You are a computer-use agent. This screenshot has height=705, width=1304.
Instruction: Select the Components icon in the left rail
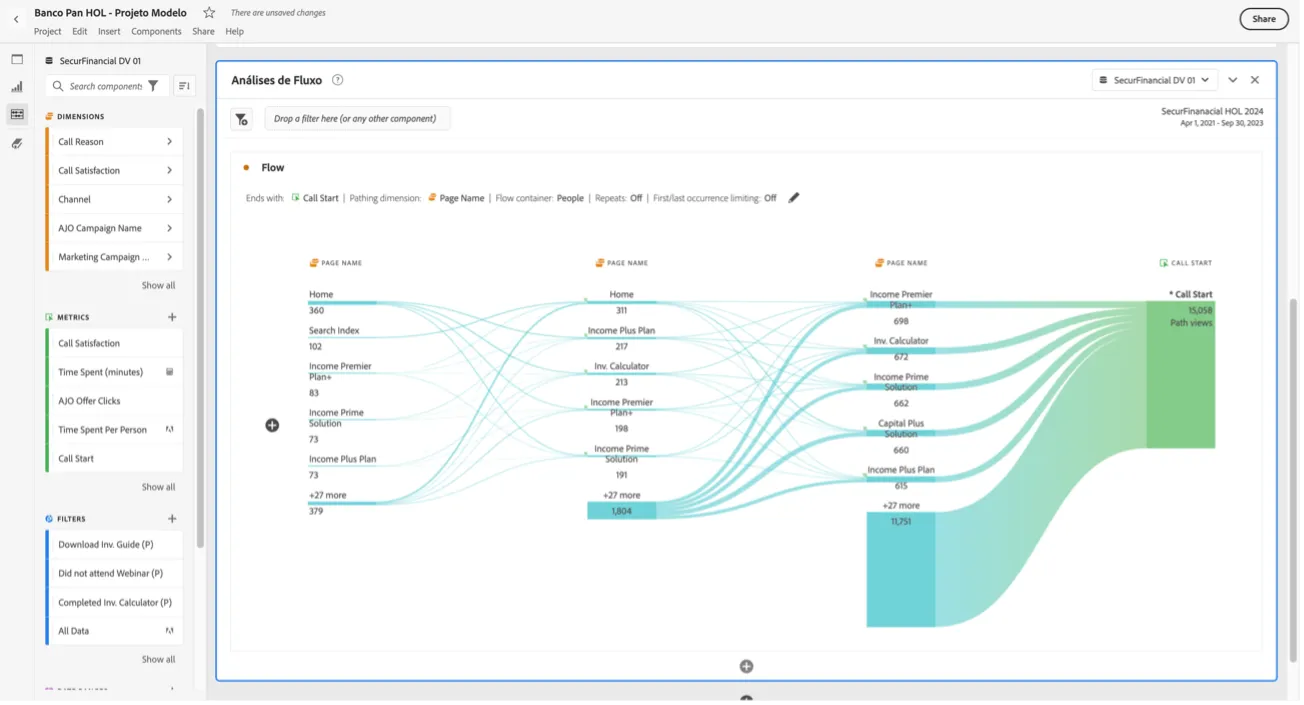17,115
